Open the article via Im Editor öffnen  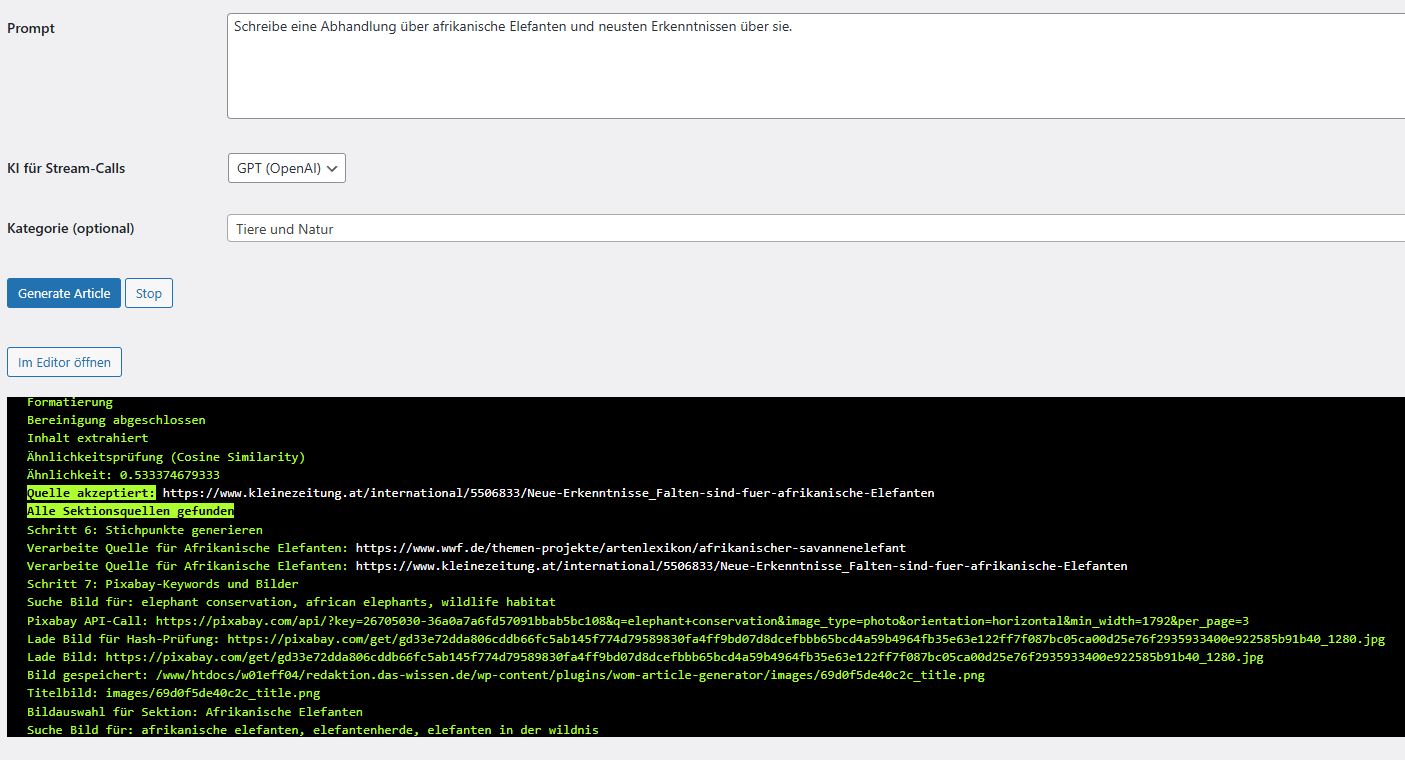coord(64,362)
